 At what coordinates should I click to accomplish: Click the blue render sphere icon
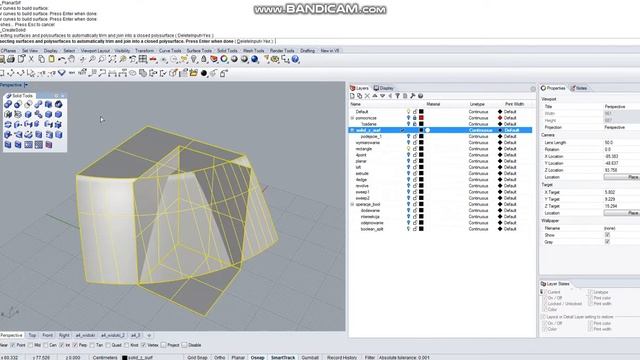point(255,60)
